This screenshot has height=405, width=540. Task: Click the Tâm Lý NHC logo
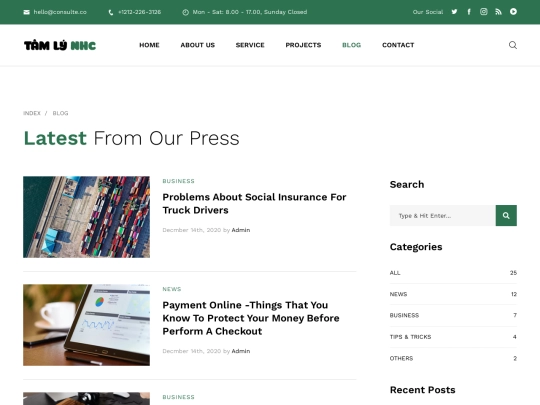(x=60, y=45)
